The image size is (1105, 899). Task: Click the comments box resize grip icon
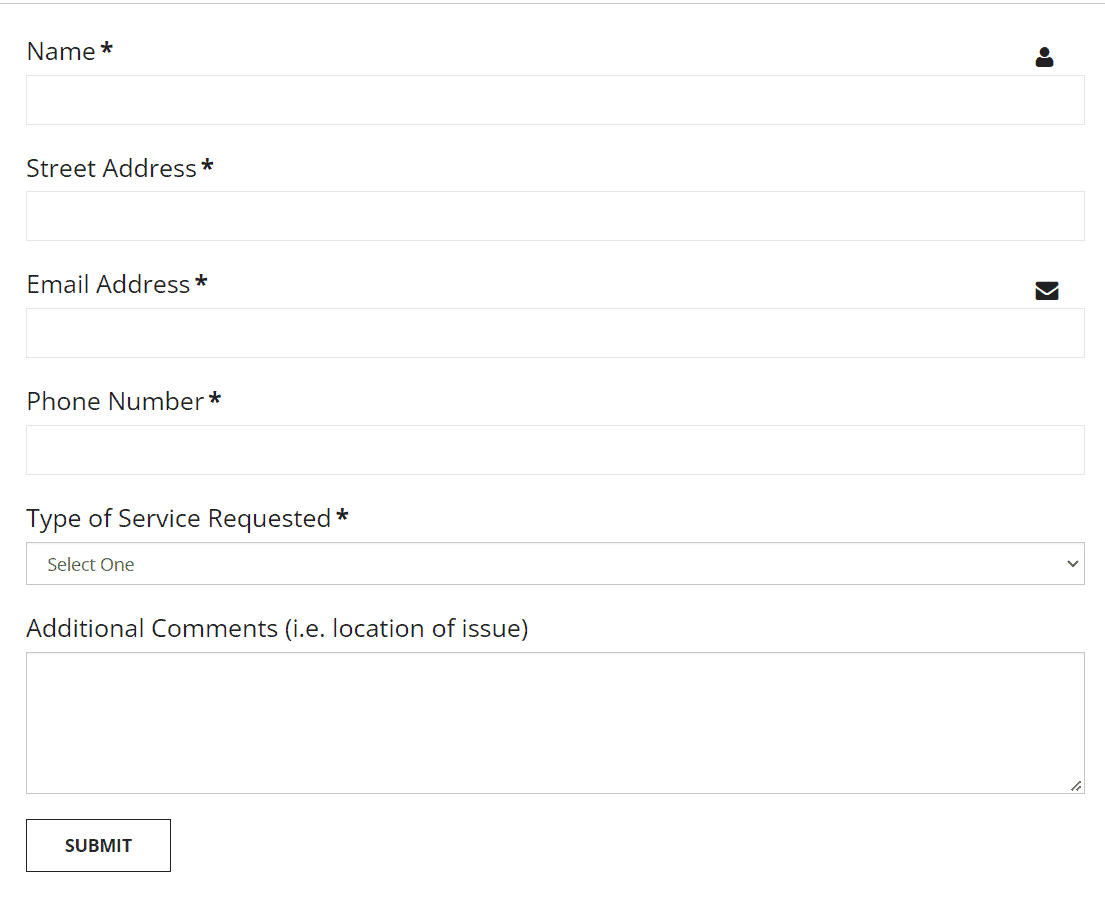click(1075, 786)
